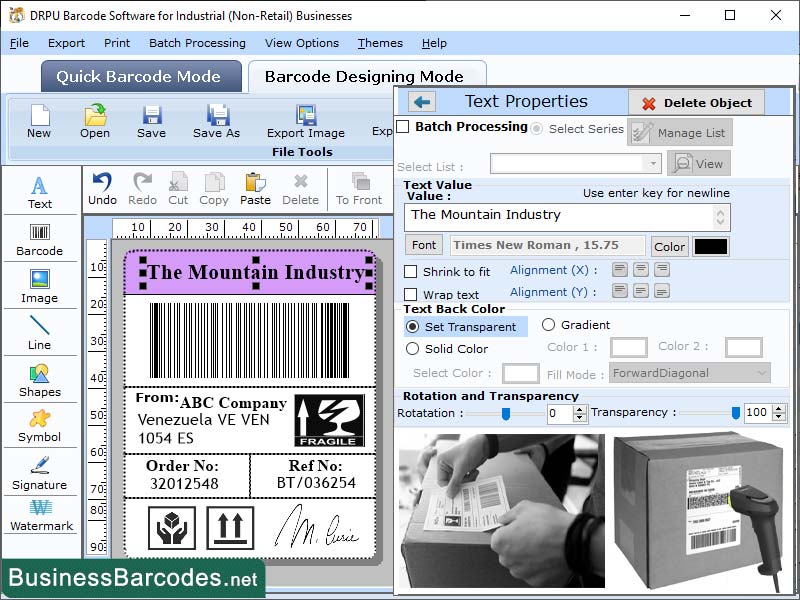Select the Barcode tool in the sidebar

click(x=40, y=240)
